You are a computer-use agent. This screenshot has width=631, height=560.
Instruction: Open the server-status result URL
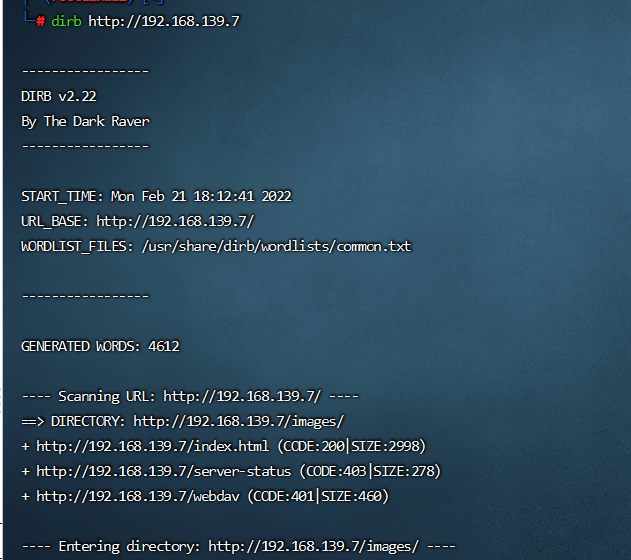(163, 471)
